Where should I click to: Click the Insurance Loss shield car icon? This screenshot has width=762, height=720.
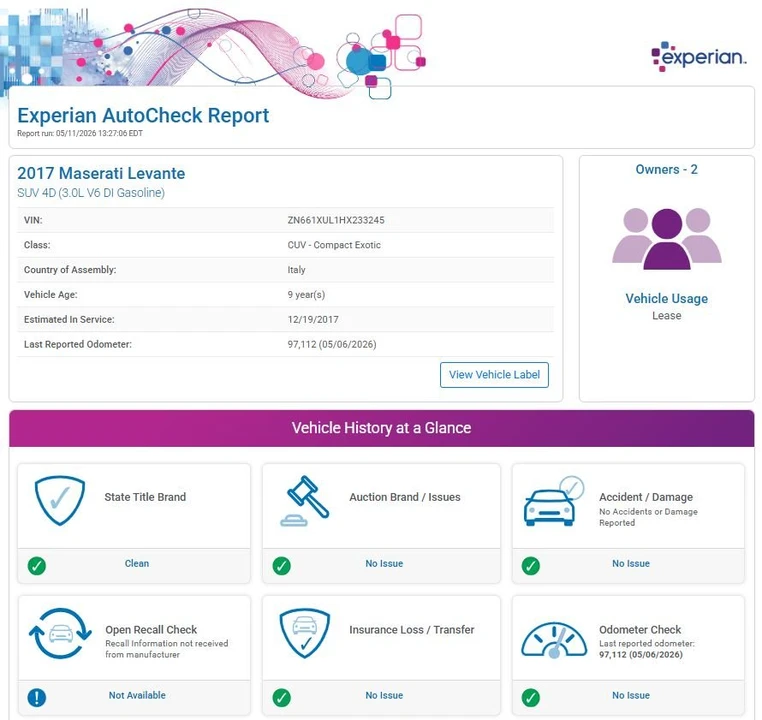pyautogui.click(x=305, y=633)
